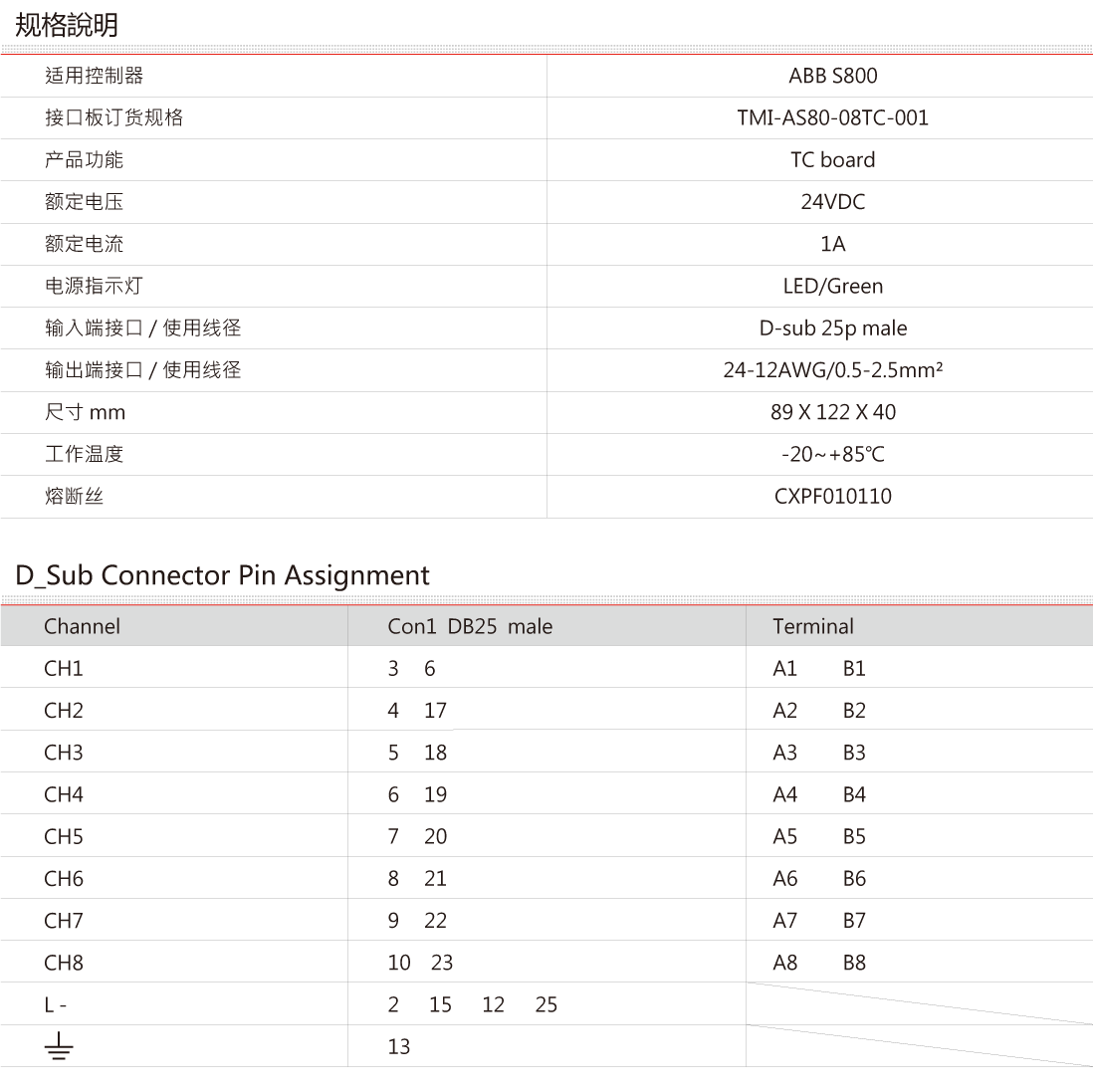1093x1092 pixels.
Task: Select the D_Sub Connector Pin Assignment heading
Action: click(222, 575)
